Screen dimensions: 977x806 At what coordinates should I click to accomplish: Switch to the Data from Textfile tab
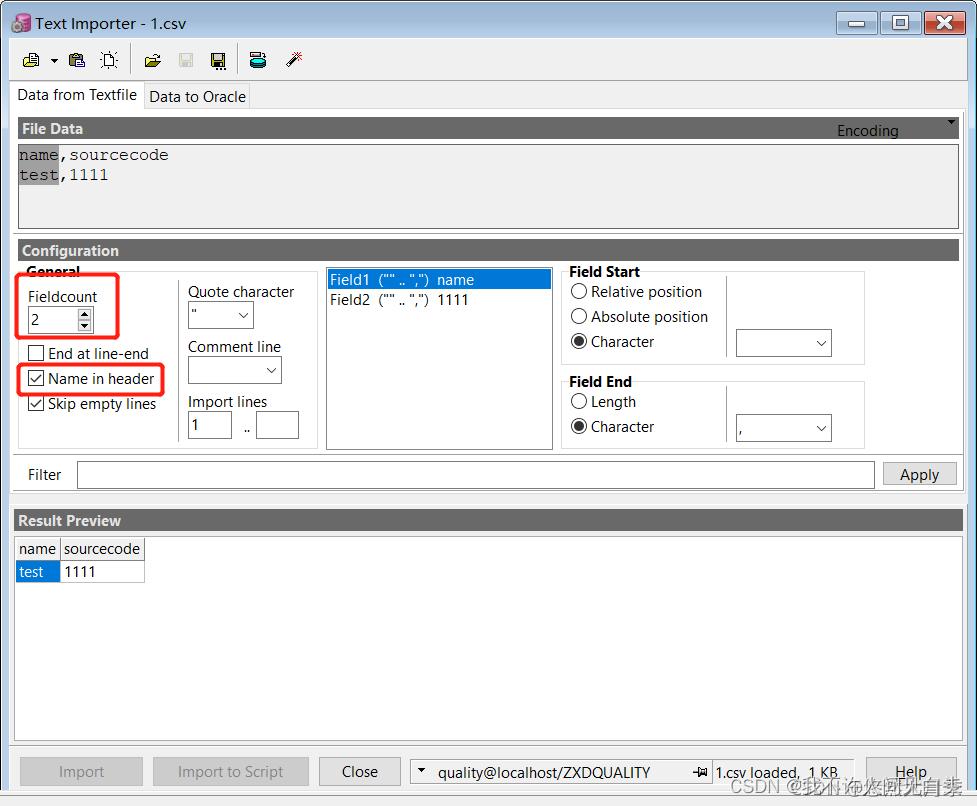[x=77, y=95]
